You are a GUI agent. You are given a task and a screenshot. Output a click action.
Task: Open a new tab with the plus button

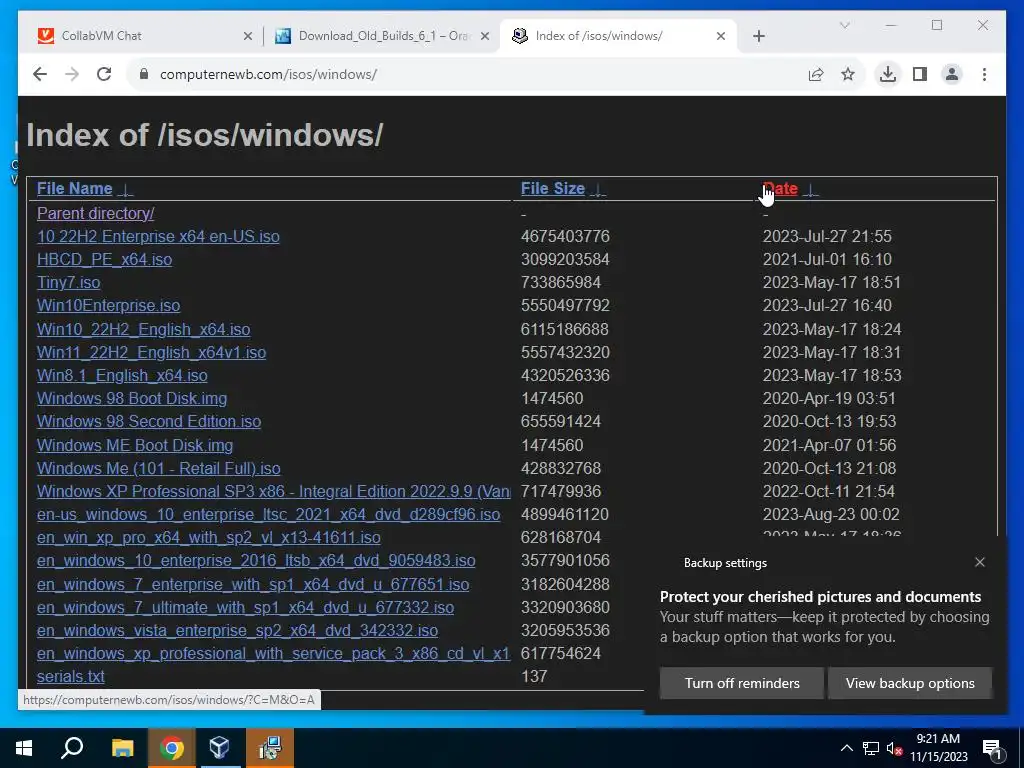click(759, 36)
